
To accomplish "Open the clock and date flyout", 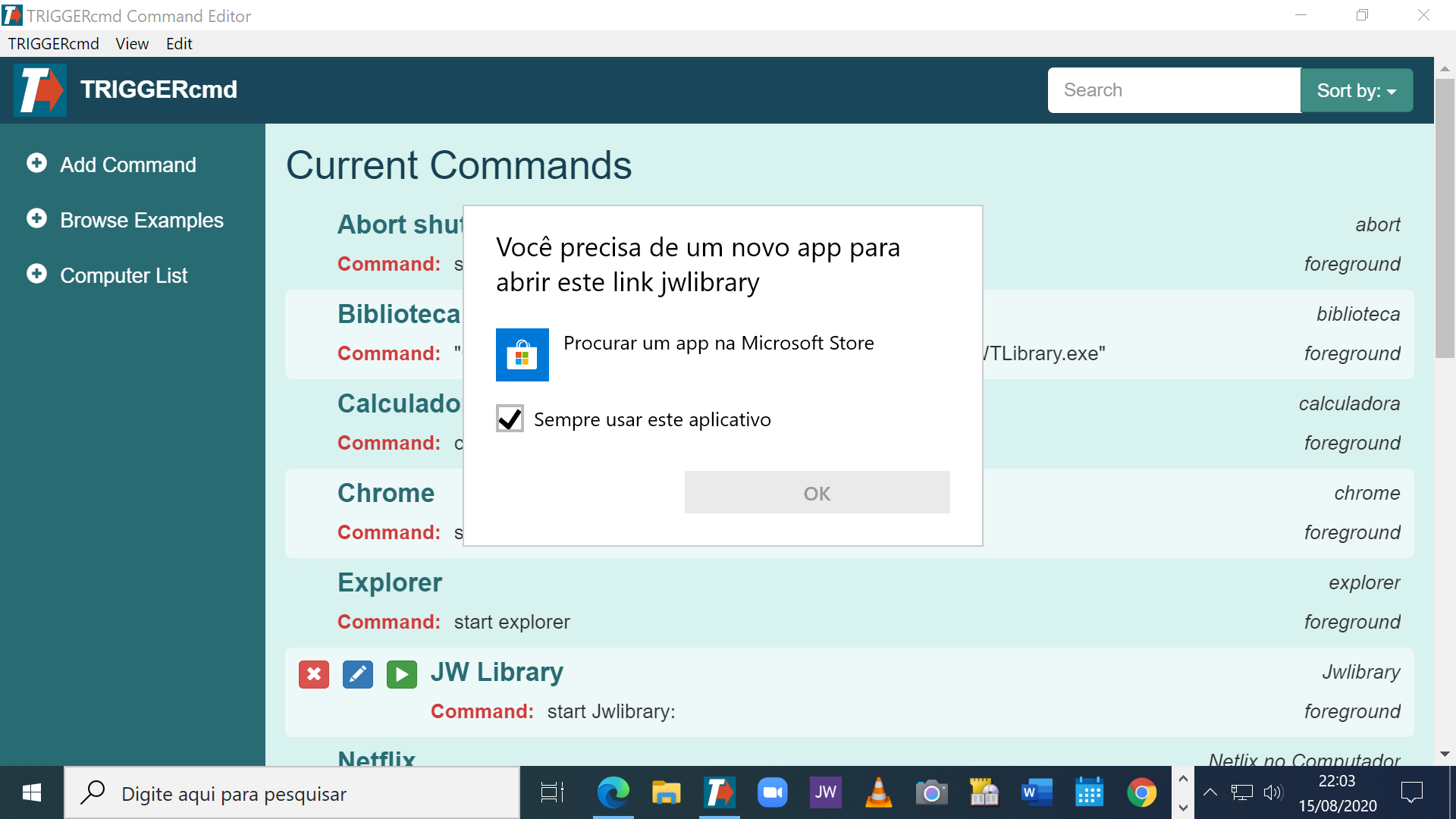I will (x=1337, y=793).
